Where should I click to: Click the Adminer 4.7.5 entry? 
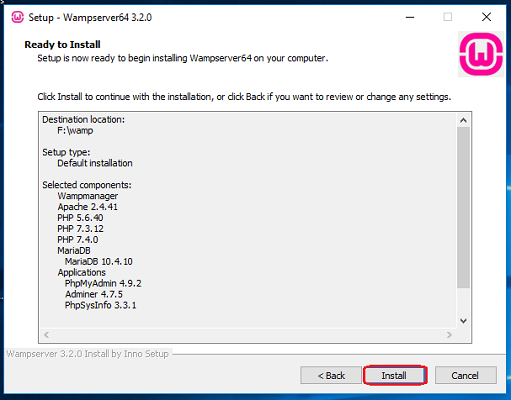[x=94, y=294]
